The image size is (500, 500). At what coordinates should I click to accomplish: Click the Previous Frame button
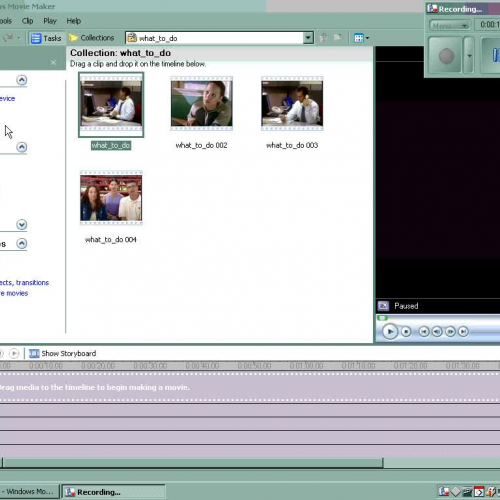click(437, 332)
